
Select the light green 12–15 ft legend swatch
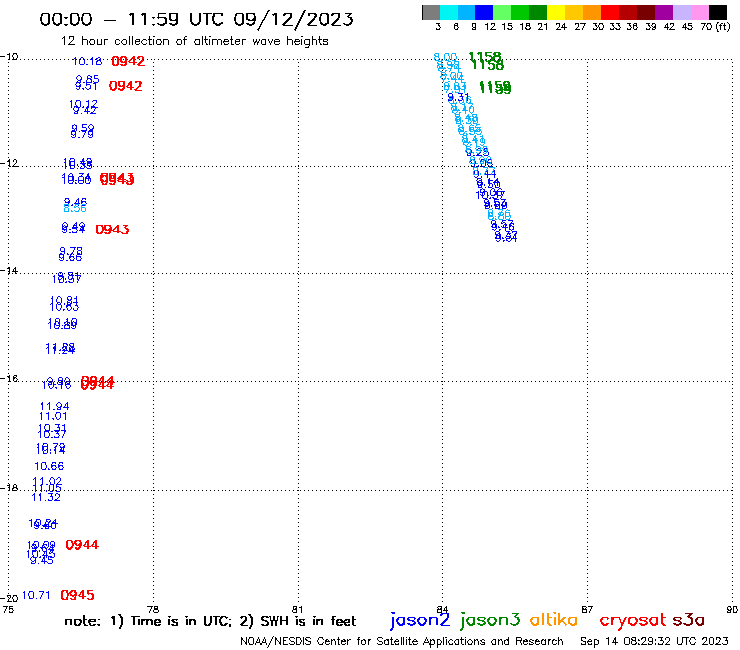point(502,12)
